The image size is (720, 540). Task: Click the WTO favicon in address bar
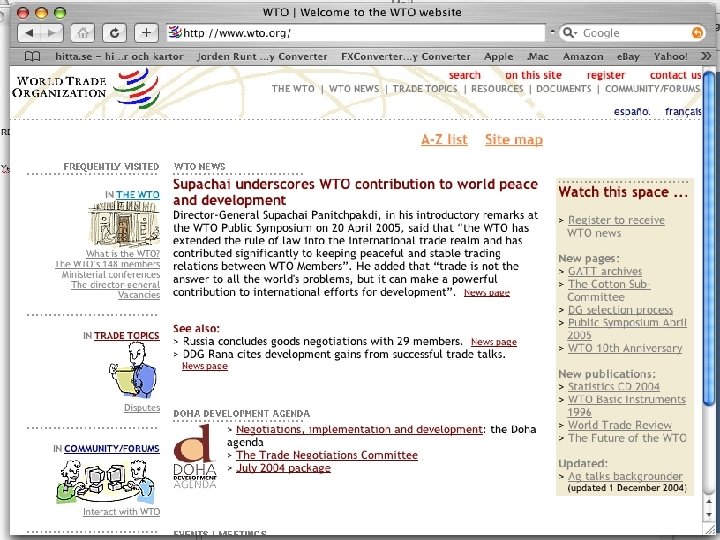pos(175,33)
